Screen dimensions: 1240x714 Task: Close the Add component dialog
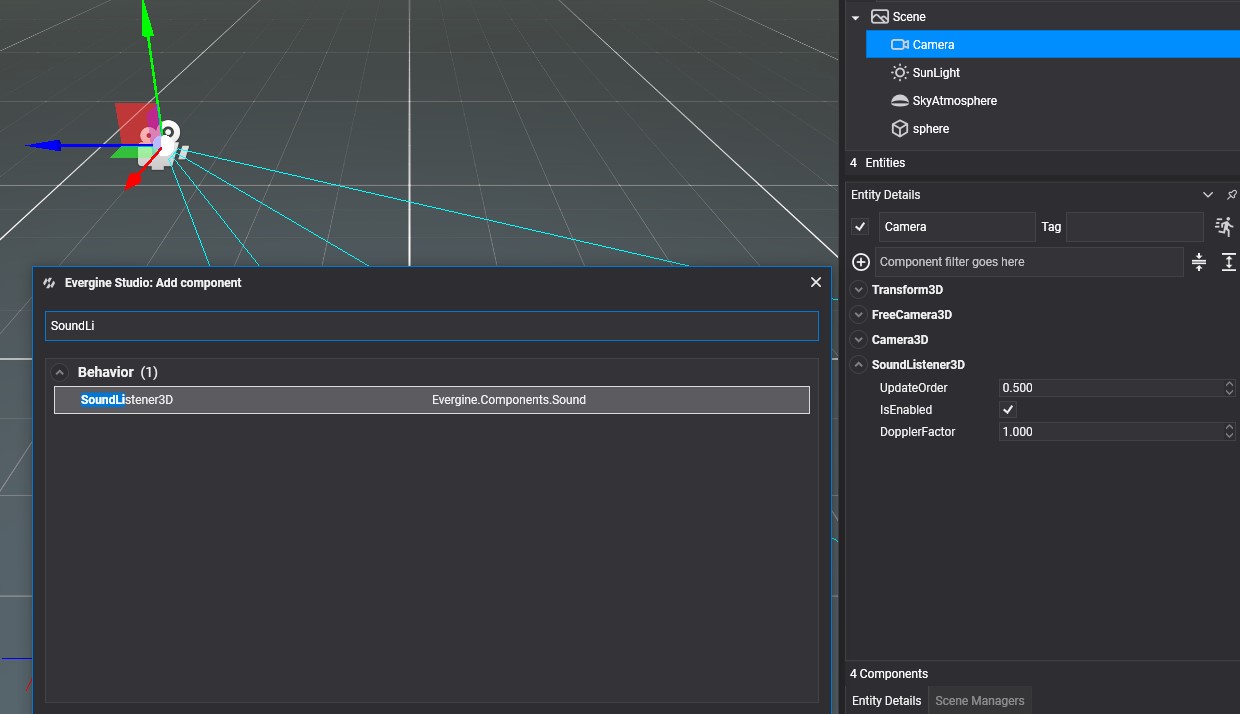pos(815,283)
